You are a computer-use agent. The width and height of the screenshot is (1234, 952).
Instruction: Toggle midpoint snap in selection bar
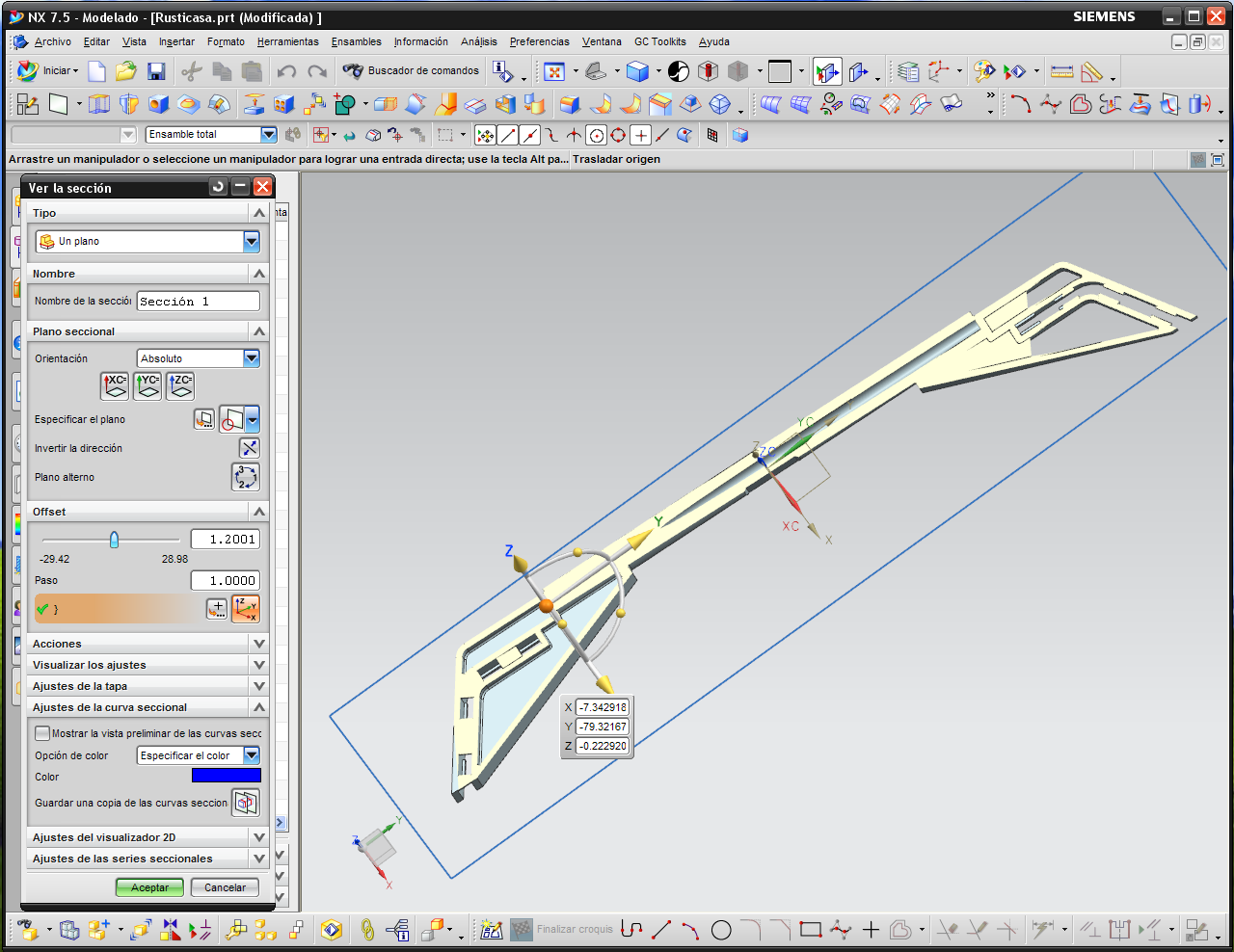coord(529,135)
